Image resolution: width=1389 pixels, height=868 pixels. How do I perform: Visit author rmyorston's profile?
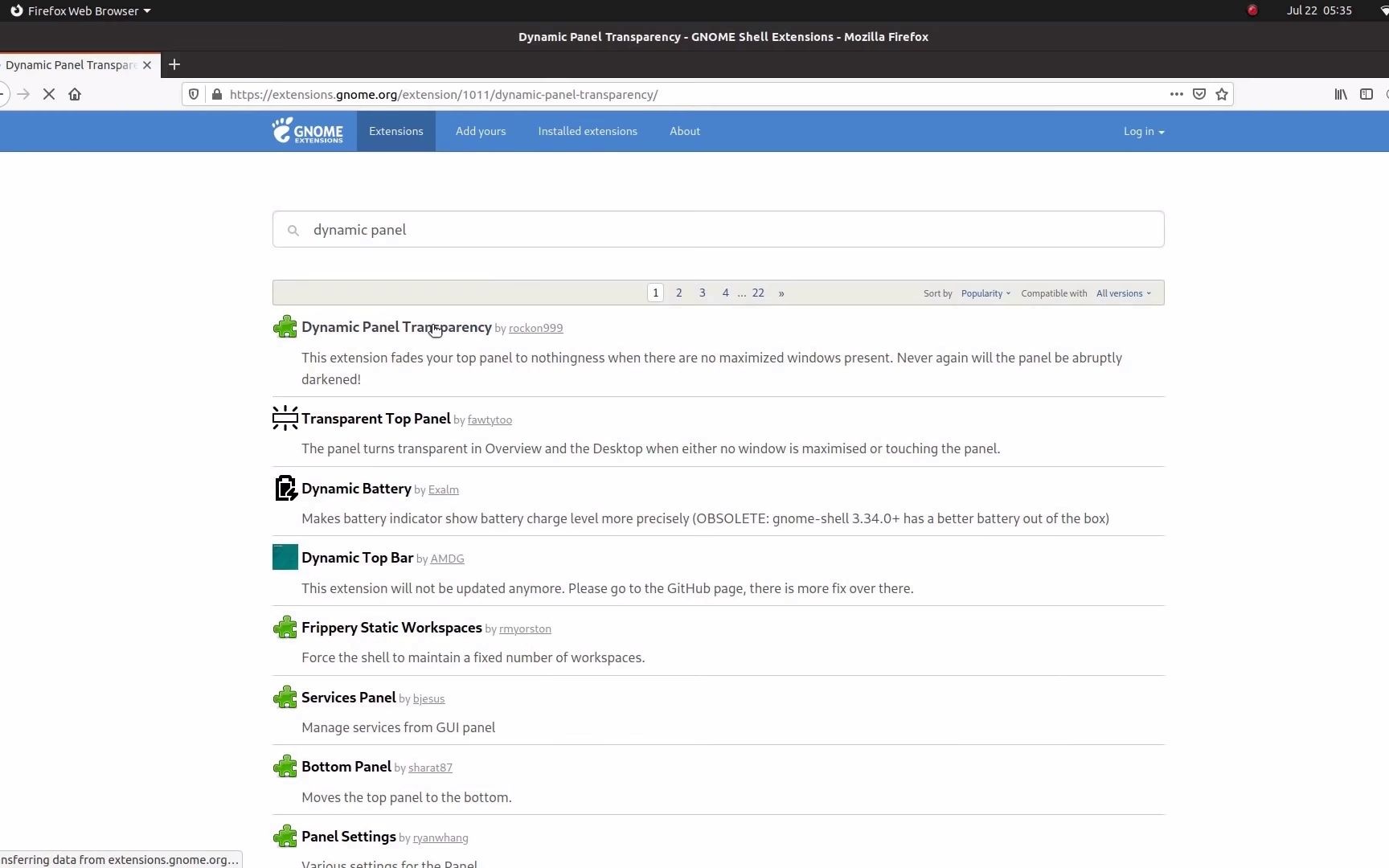pos(525,628)
